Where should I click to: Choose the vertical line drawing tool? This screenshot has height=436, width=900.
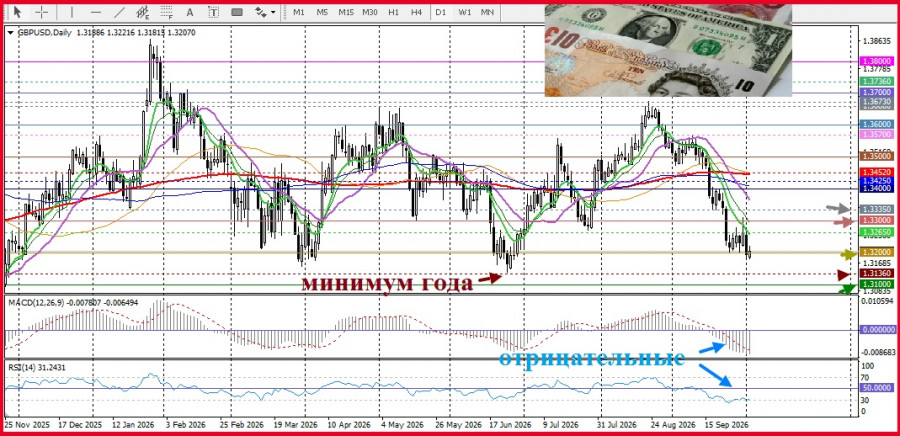72,12
